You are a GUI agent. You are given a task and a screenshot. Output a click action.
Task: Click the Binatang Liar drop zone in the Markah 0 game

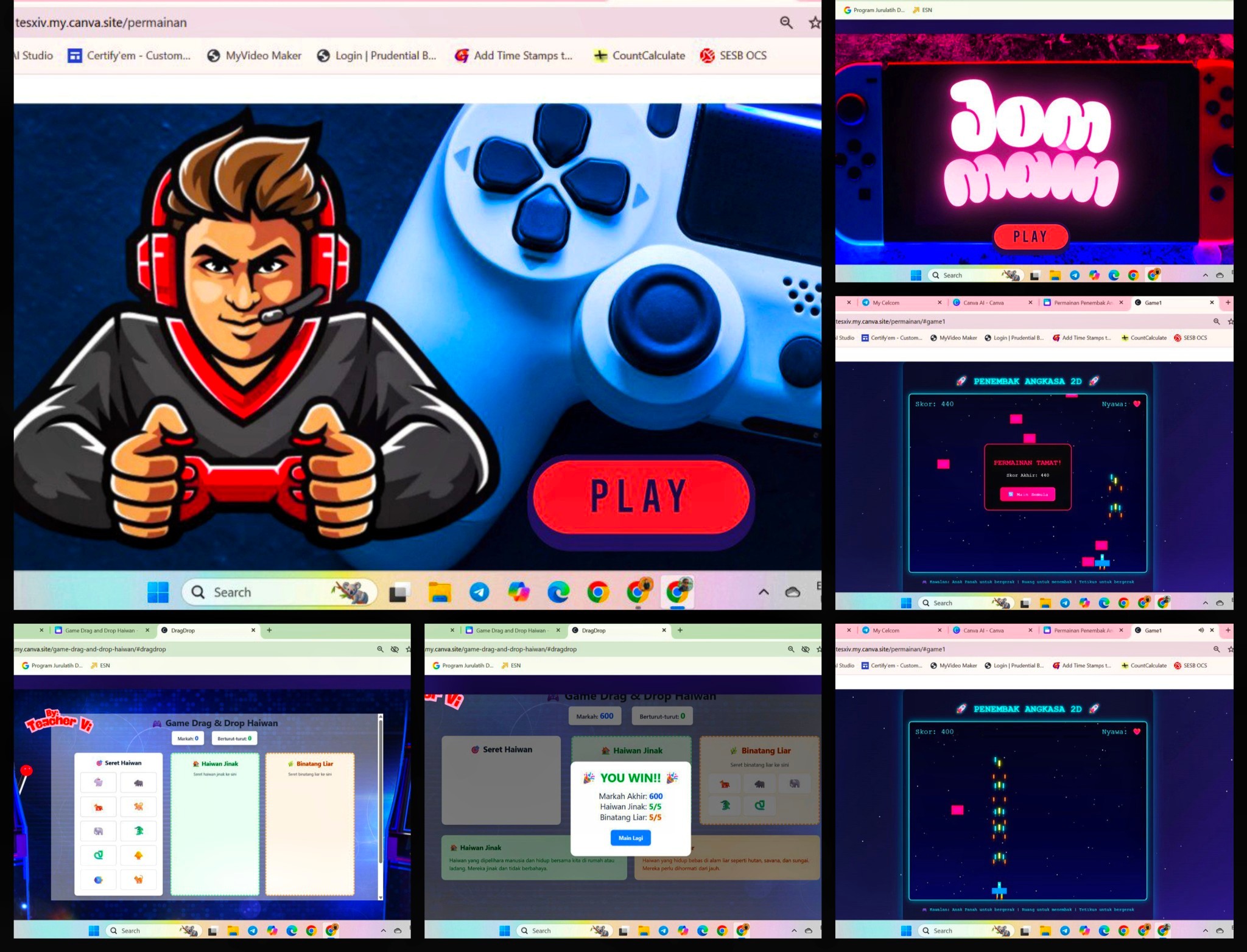pyautogui.click(x=310, y=824)
